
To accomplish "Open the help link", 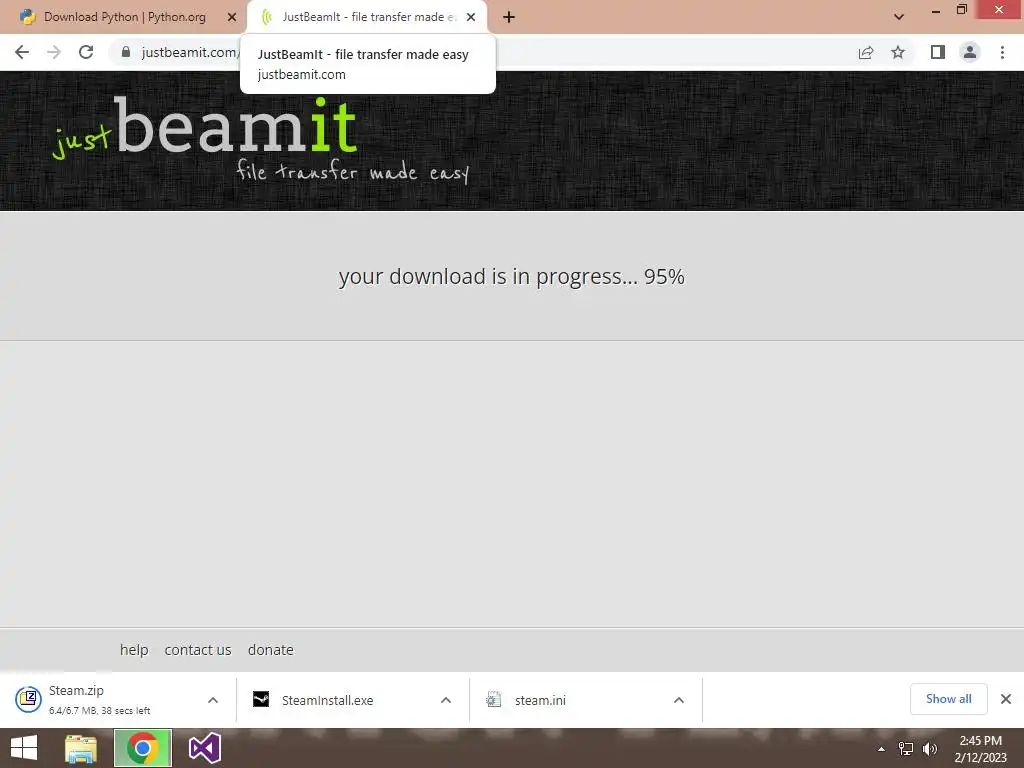I will tap(134, 650).
